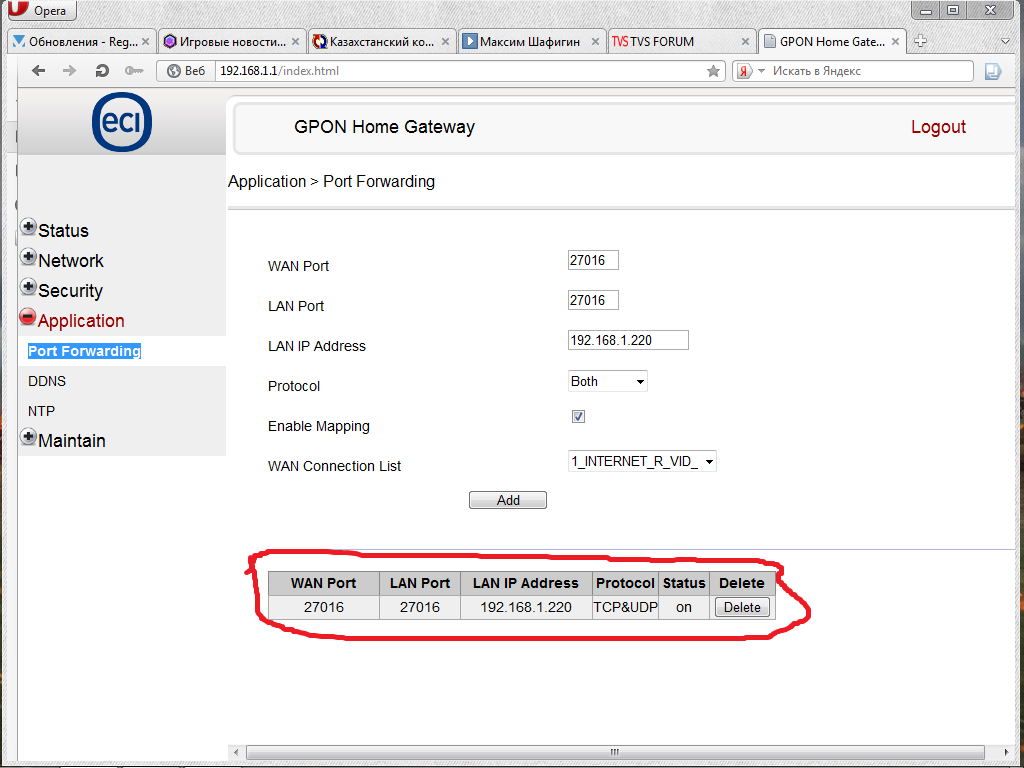The height and width of the screenshot is (768, 1024).
Task: Click the LAN IP Address input field
Action: (628, 340)
